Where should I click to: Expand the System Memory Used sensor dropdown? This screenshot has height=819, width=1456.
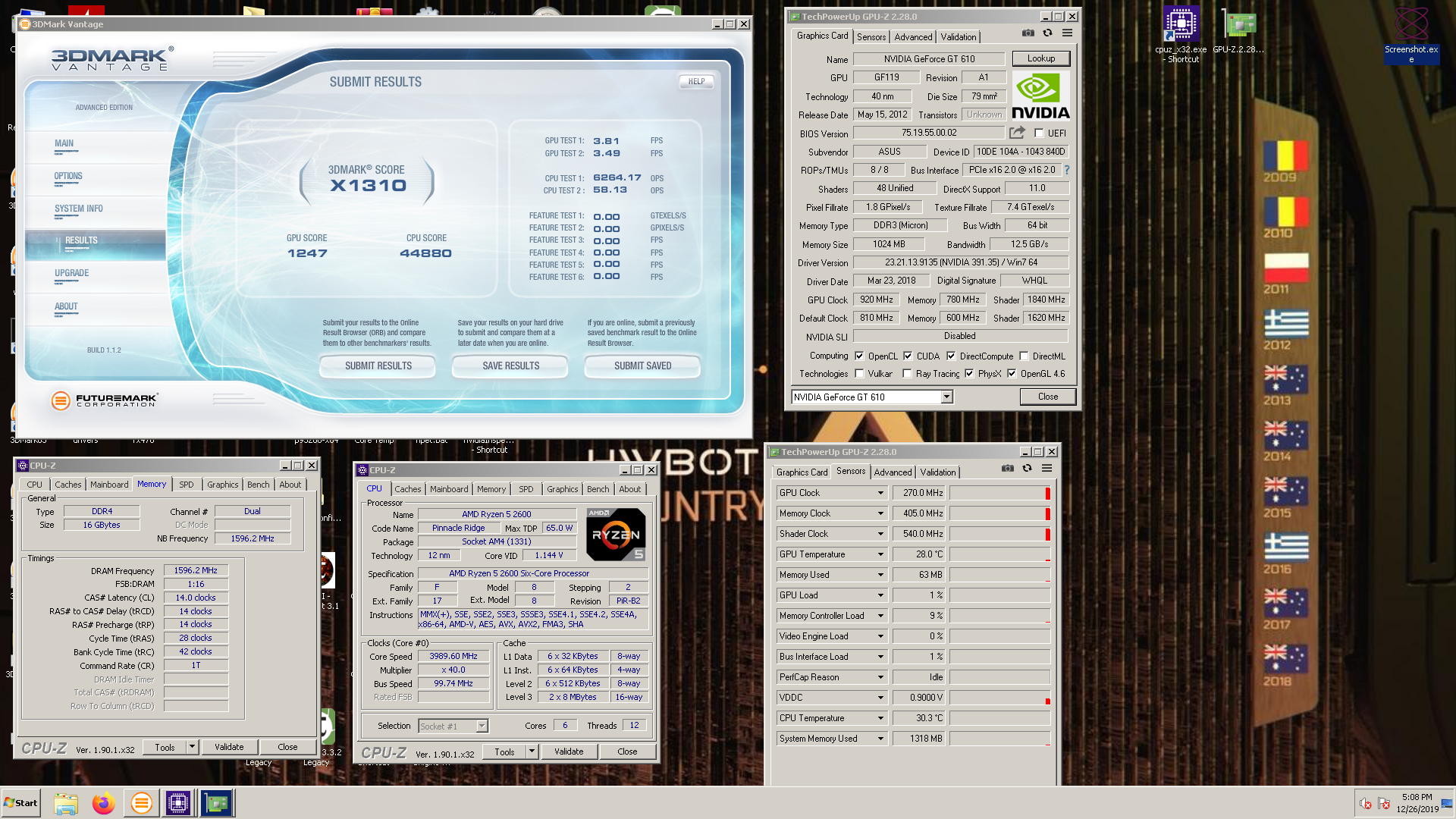tap(880, 739)
